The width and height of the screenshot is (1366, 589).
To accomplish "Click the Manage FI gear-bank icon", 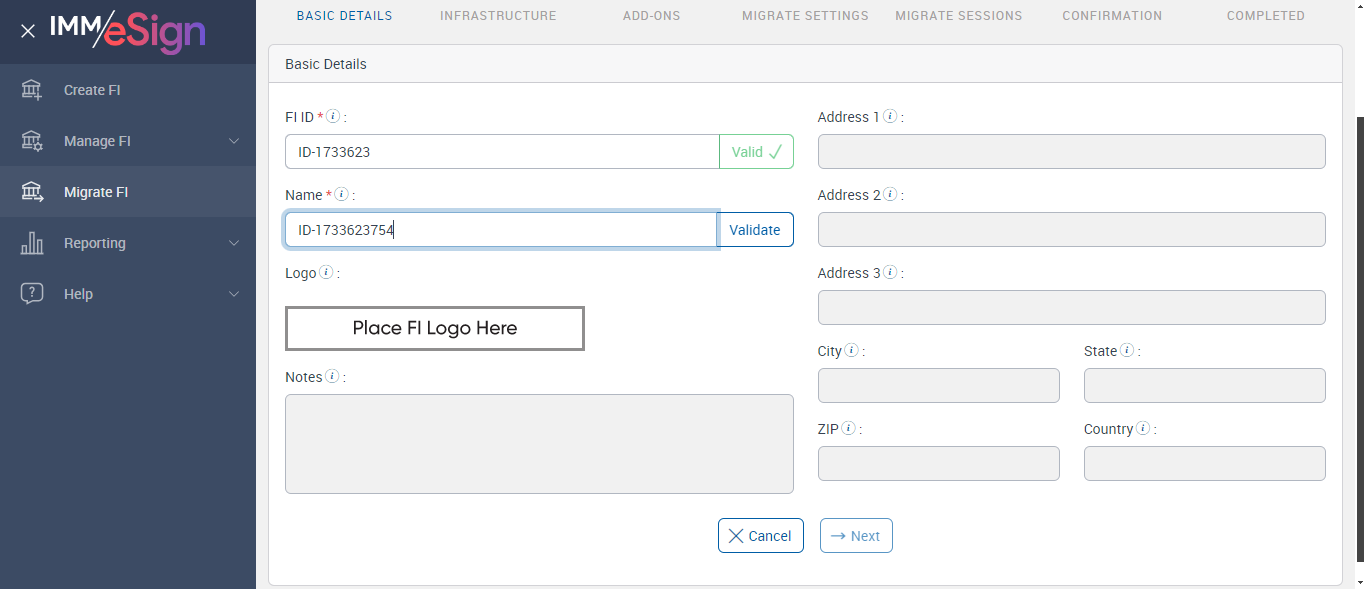I will tap(32, 141).
